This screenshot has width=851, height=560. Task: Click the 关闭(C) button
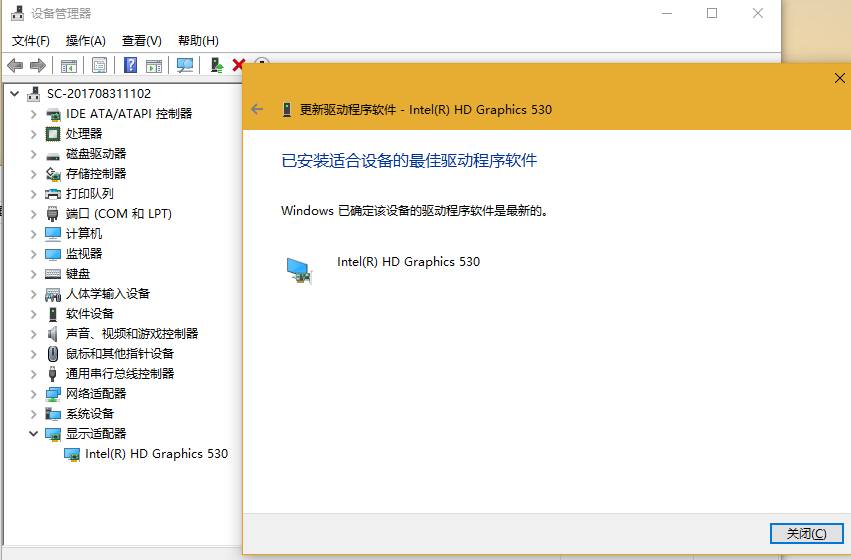[x=806, y=533]
